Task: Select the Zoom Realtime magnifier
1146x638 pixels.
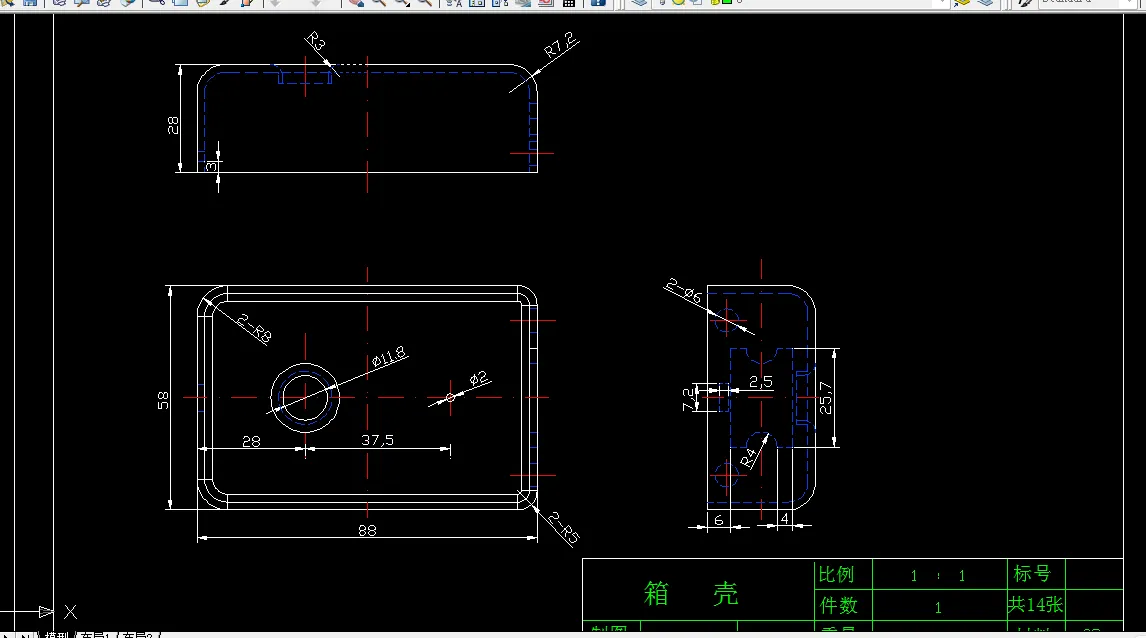Action: [x=379, y=3]
